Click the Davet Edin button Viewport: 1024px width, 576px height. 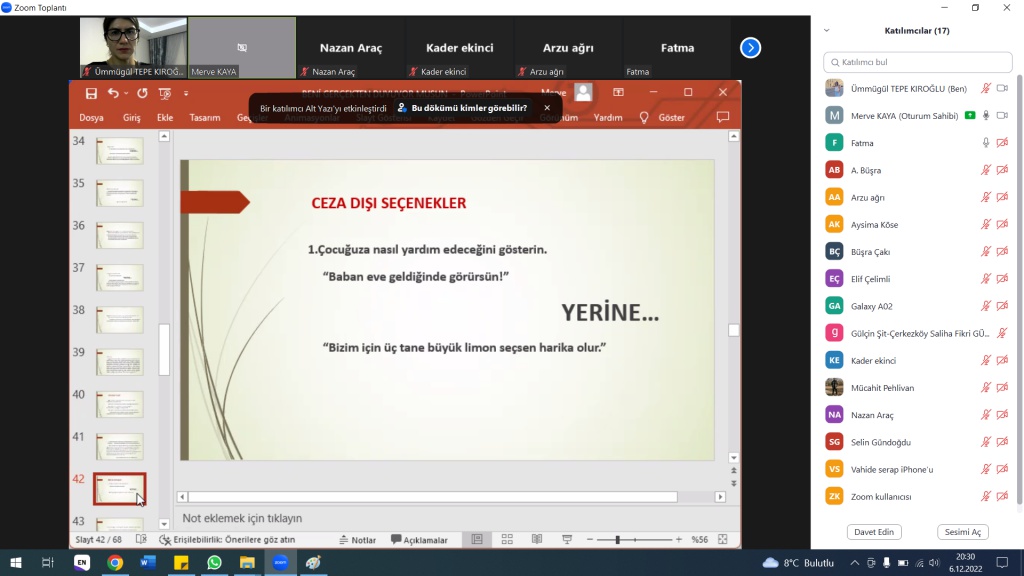click(x=871, y=532)
